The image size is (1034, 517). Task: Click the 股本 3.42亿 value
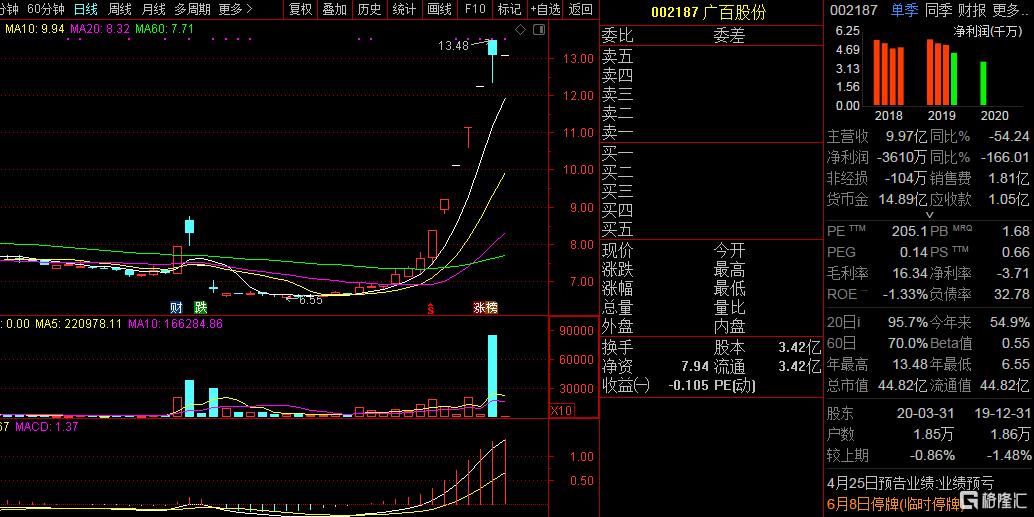[x=799, y=347]
